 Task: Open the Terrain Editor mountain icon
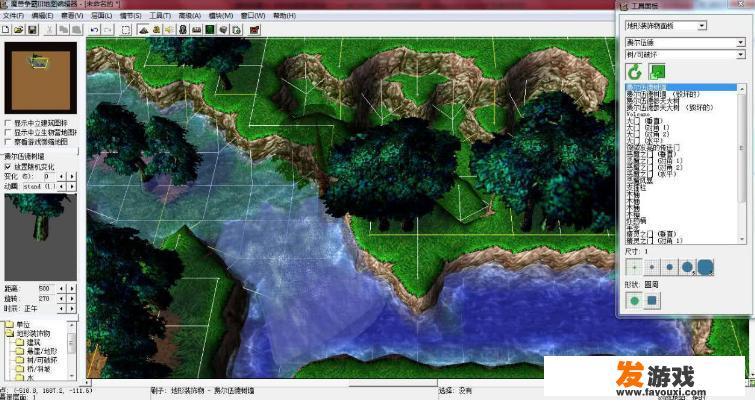click(x=143, y=30)
